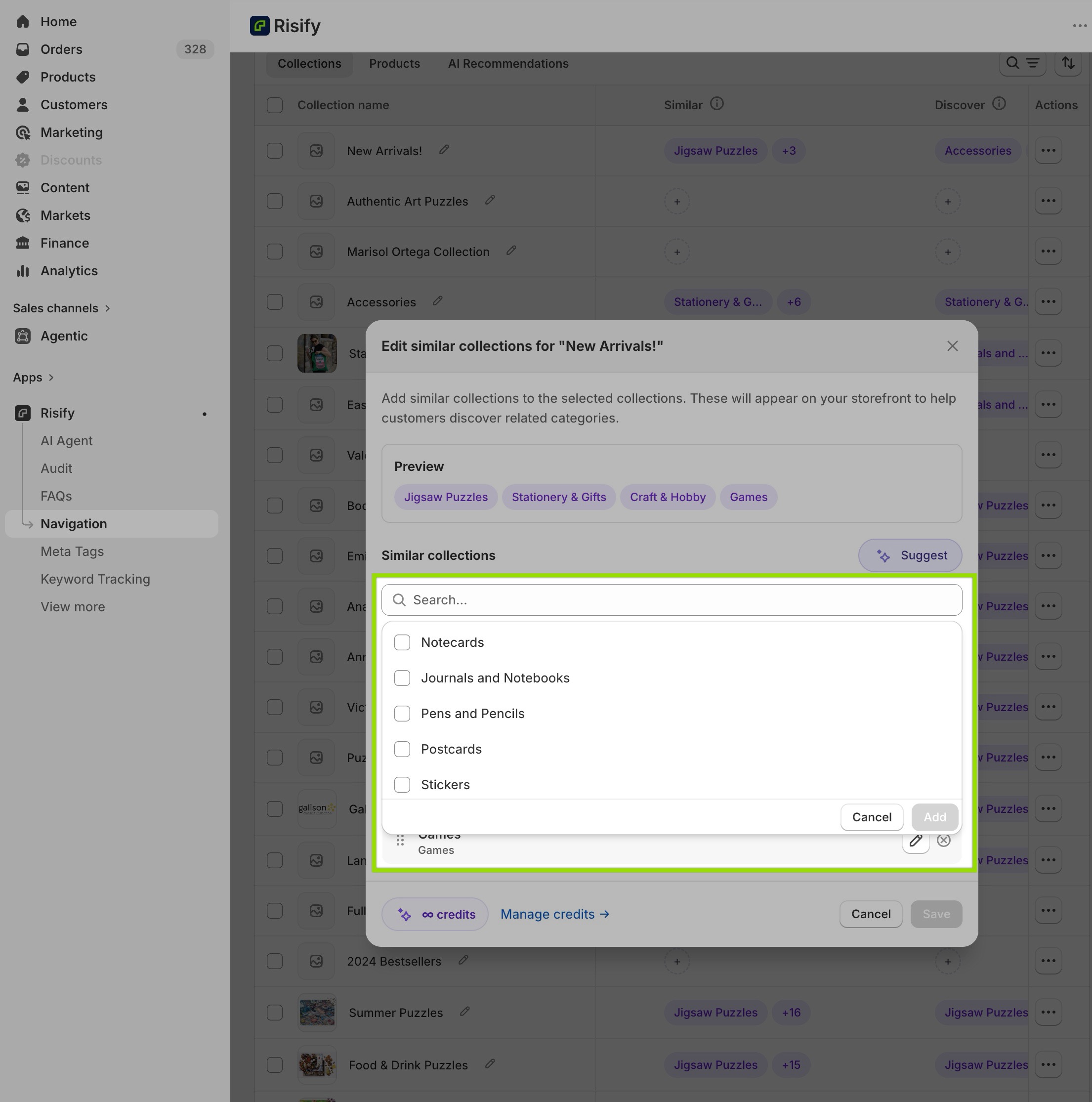Screen dimensions: 1092x1102
Task: Click the infinity credits pill button
Action: pyautogui.click(x=435, y=914)
